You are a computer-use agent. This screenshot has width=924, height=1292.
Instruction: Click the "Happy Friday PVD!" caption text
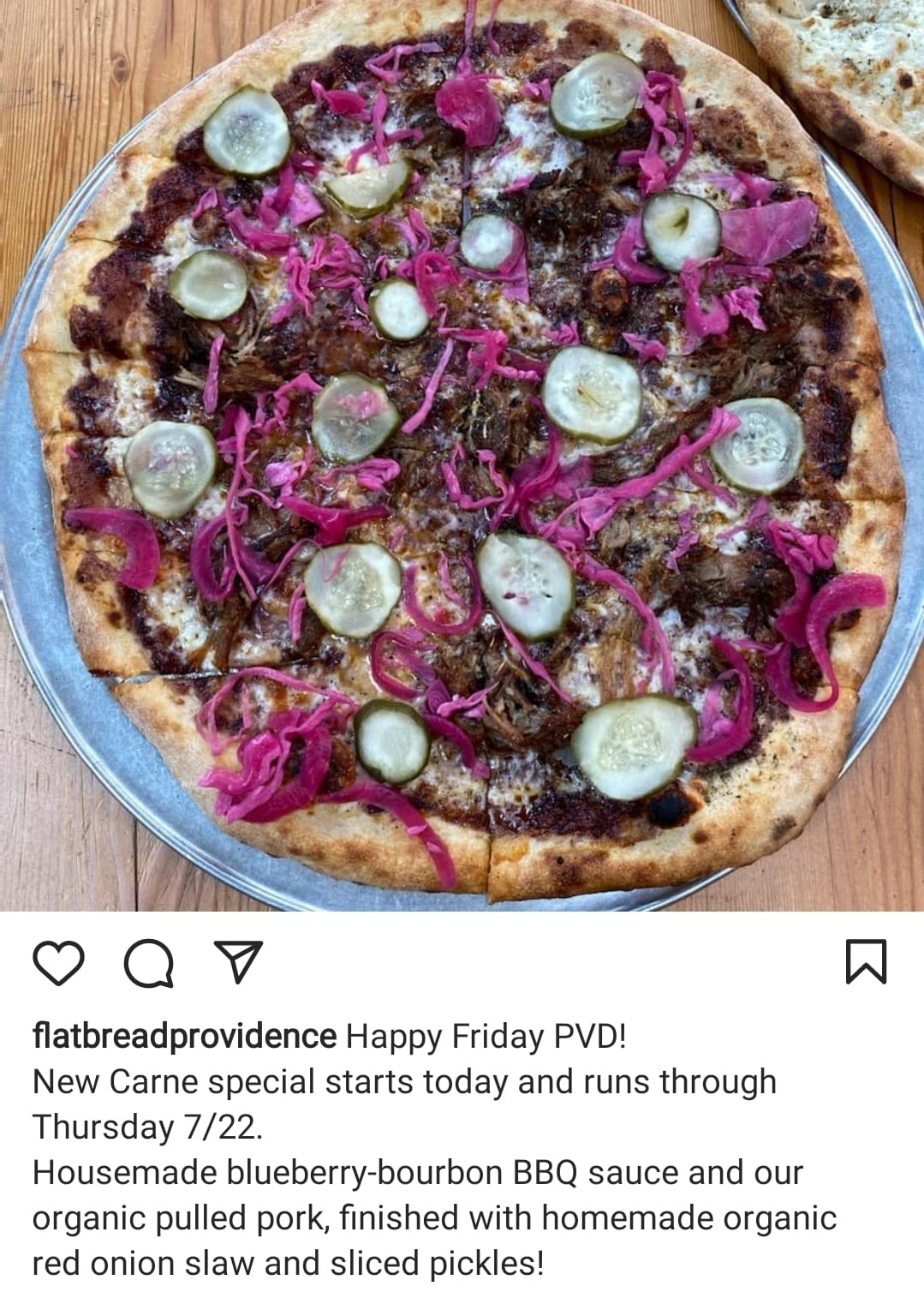pos(486,1037)
